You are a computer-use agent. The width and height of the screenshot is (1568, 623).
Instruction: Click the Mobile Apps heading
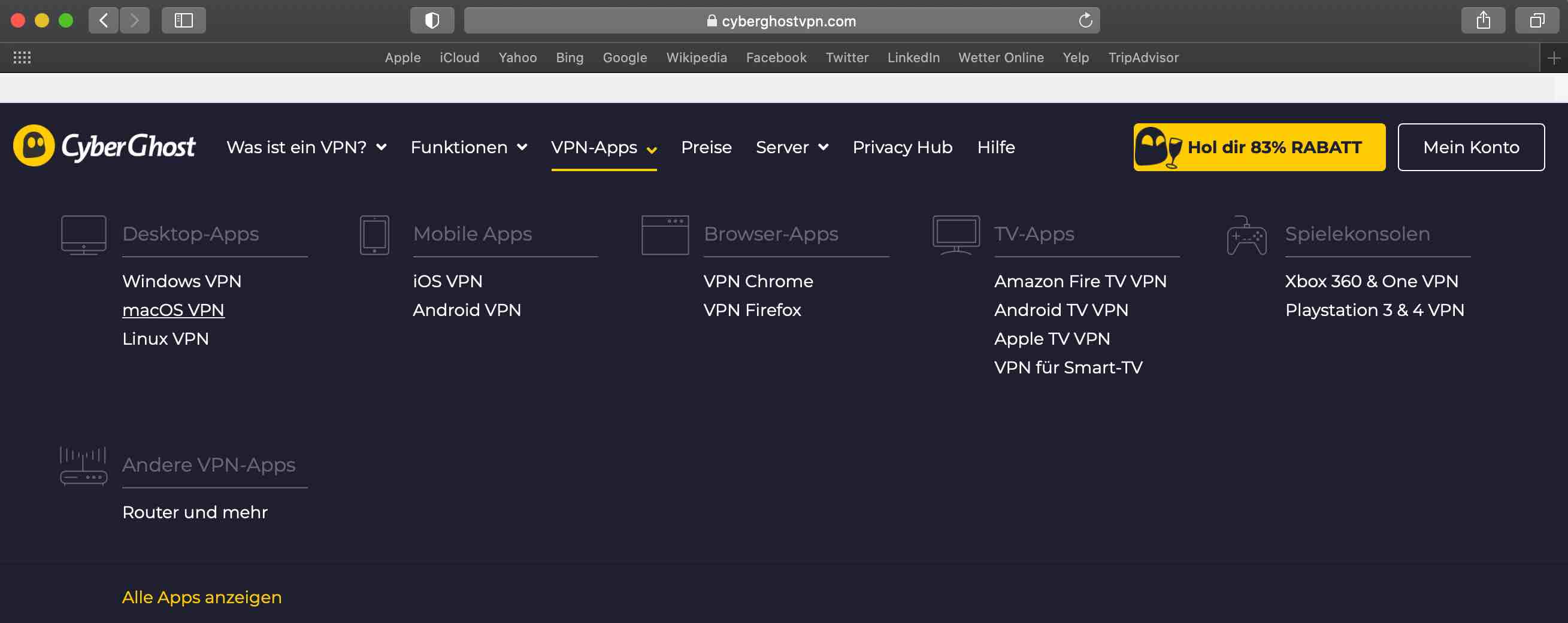click(x=473, y=233)
